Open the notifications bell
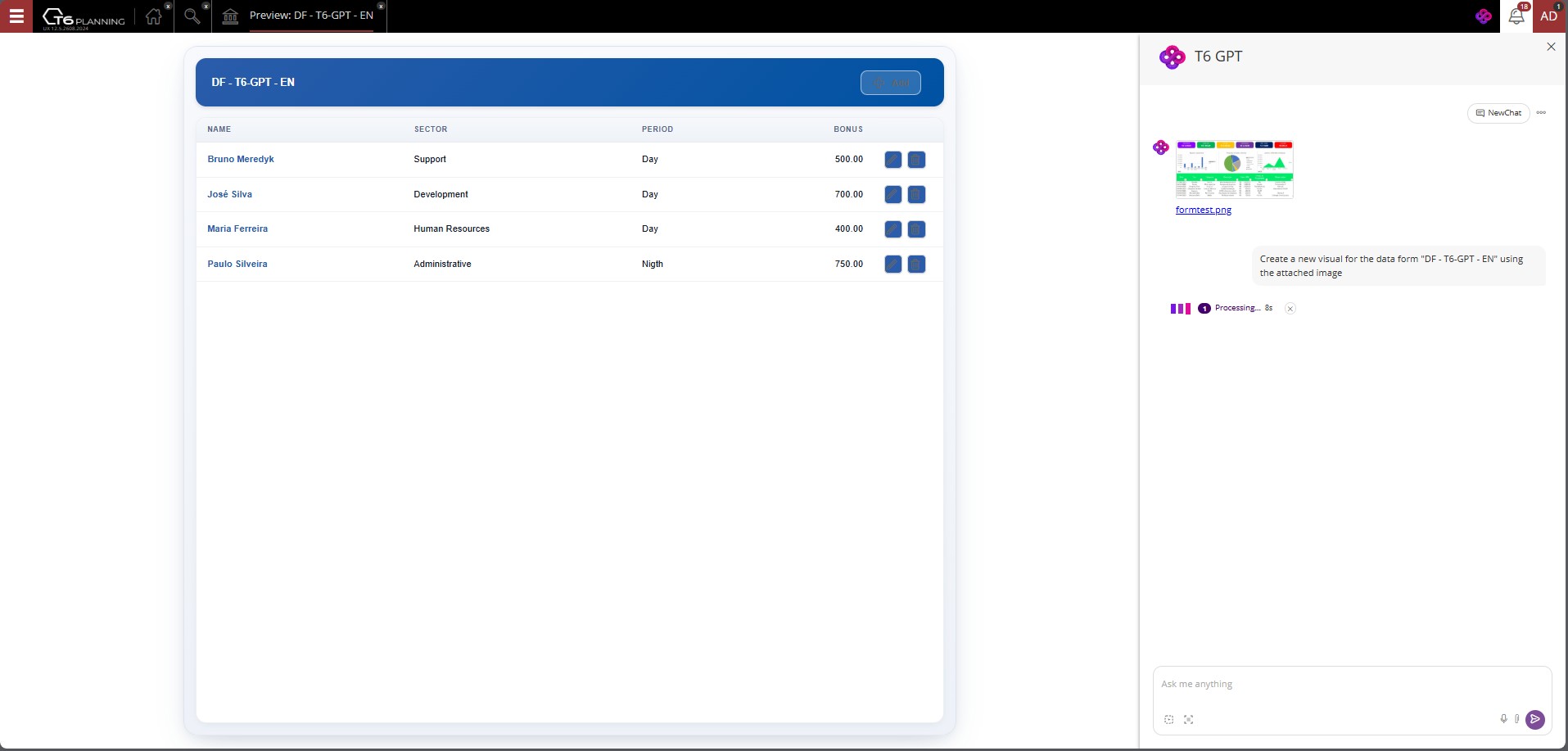This screenshot has width=1568, height=751. 1516,16
